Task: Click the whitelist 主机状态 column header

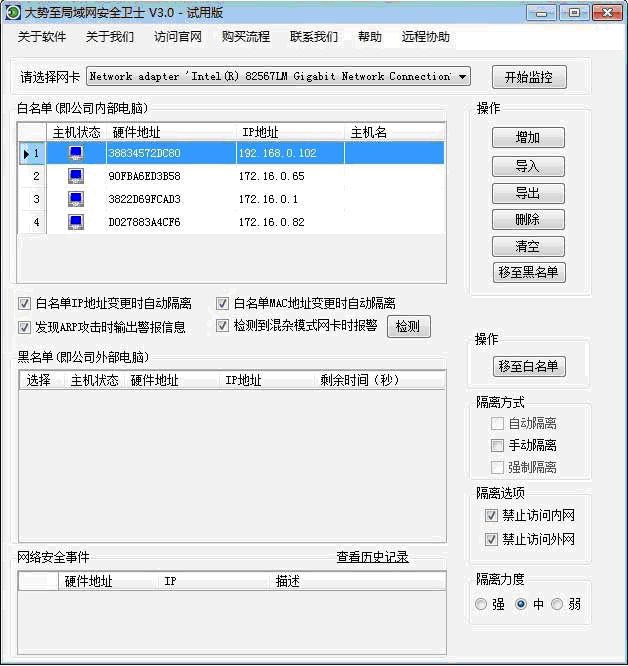Action: (76, 133)
